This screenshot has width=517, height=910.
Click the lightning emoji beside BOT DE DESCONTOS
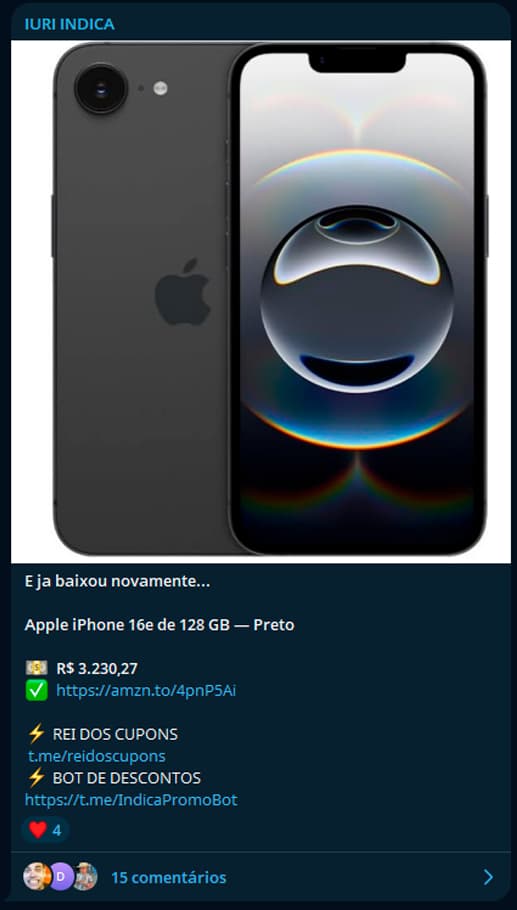coord(36,778)
